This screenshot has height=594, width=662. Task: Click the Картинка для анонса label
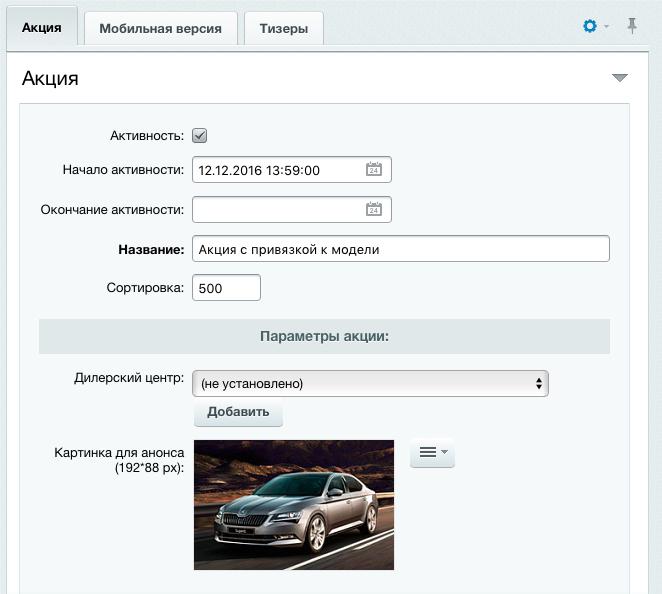(x=119, y=460)
